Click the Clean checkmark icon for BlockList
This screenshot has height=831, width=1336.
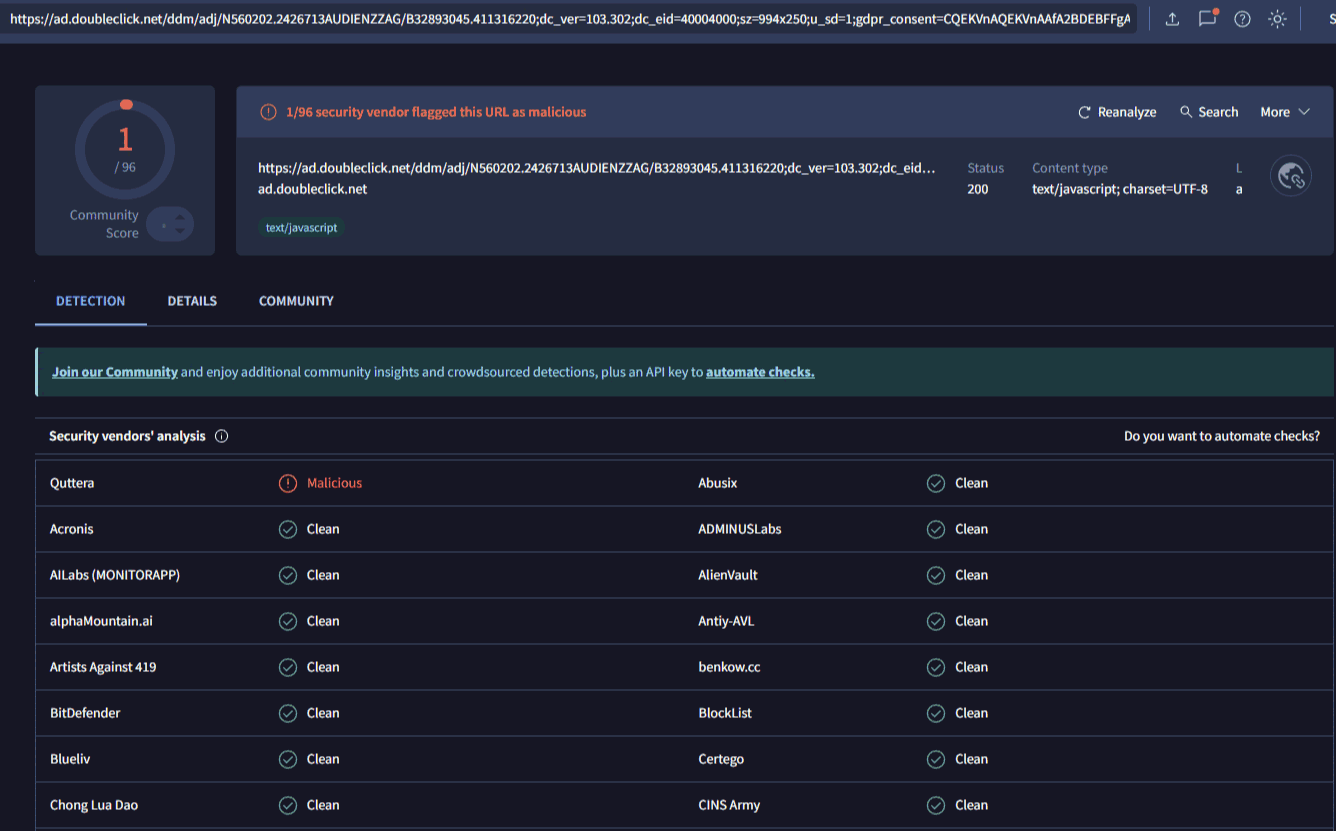coord(936,713)
